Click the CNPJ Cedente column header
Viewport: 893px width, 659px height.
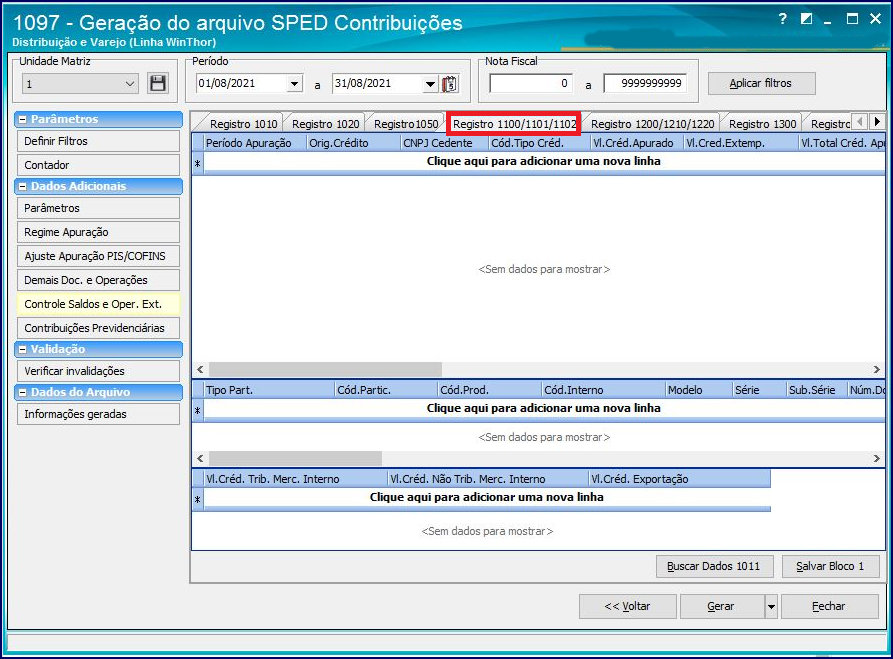444,143
